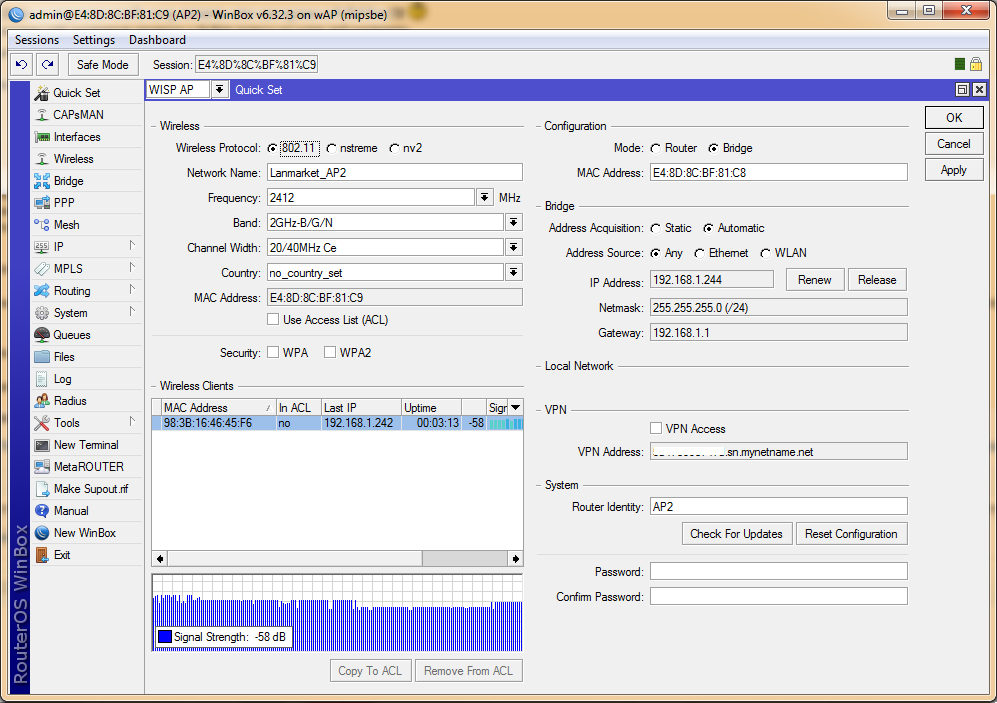Image resolution: width=997 pixels, height=703 pixels.
Task: Open Radius settings icon
Action: click(42, 401)
